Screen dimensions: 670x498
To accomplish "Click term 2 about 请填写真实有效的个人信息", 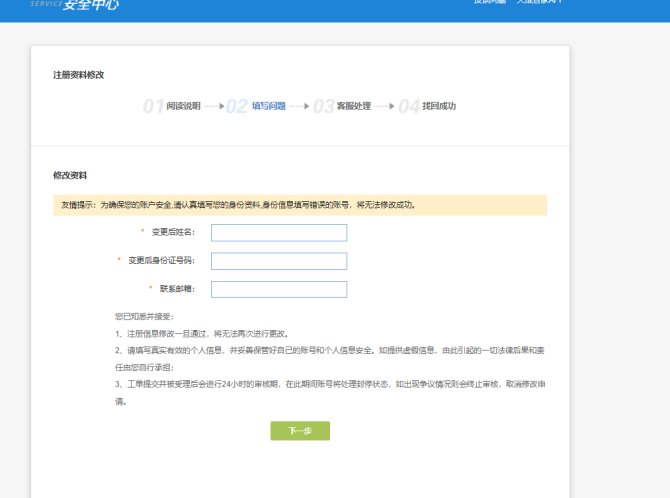I will pos(330,359).
